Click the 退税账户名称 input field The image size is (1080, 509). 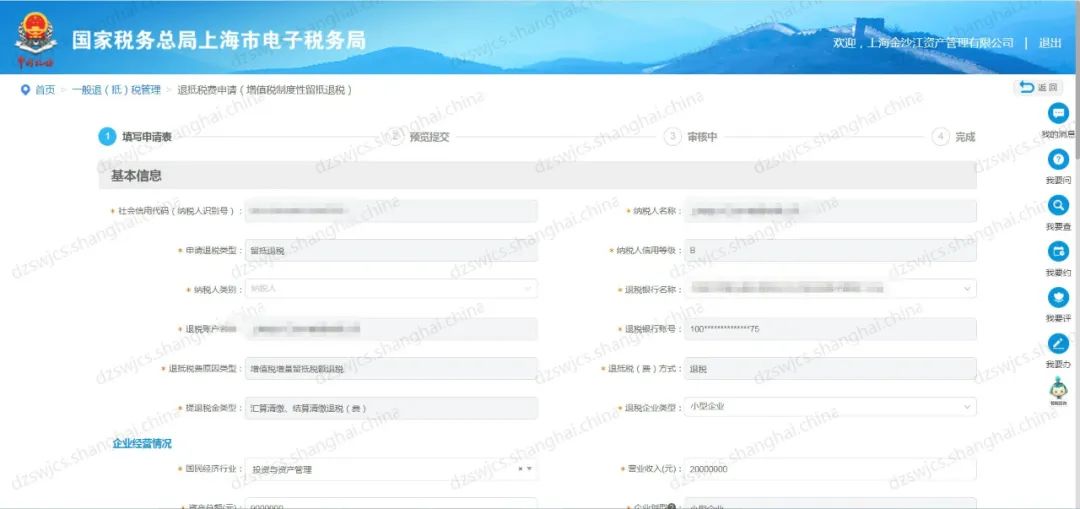(x=391, y=329)
